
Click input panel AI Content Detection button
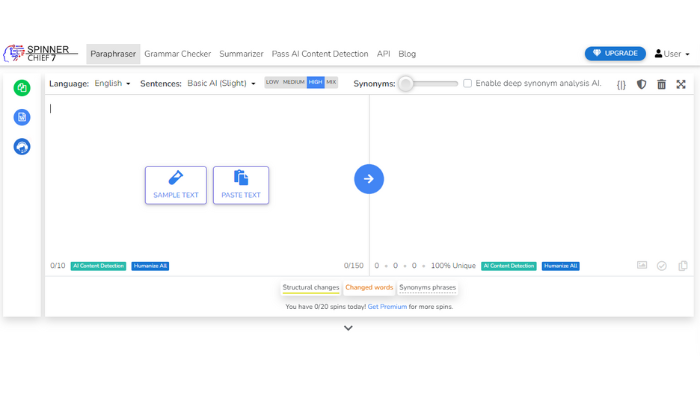(x=98, y=266)
